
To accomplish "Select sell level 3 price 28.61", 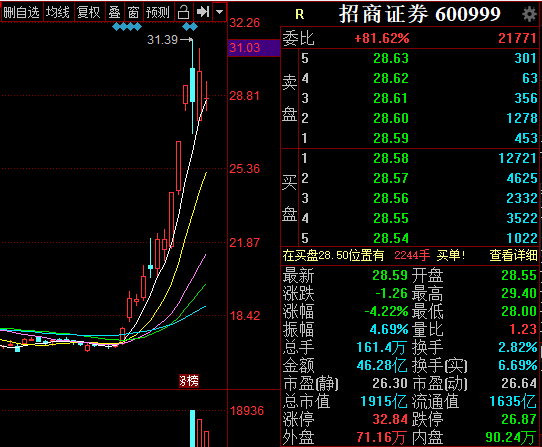I will pyautogui.click(x=391, y=98).
